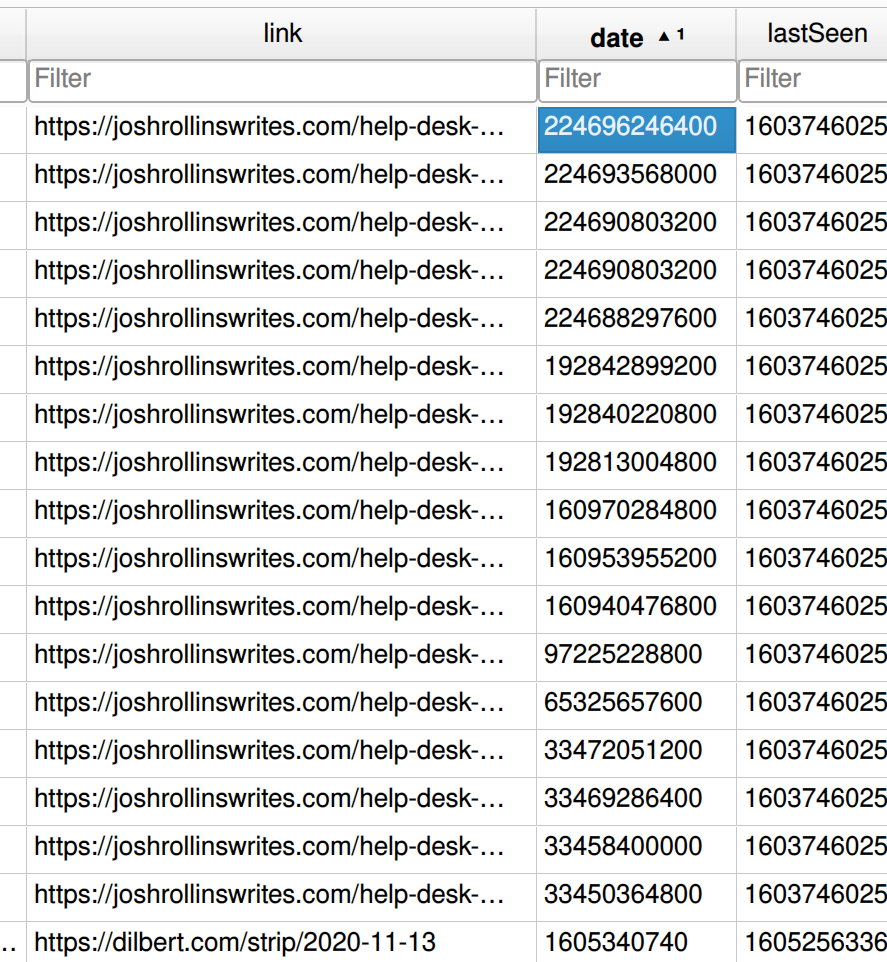Screen dimensions: 887x962
Task: Select link cell in row dated 224696246400
Action: (282, 129)
